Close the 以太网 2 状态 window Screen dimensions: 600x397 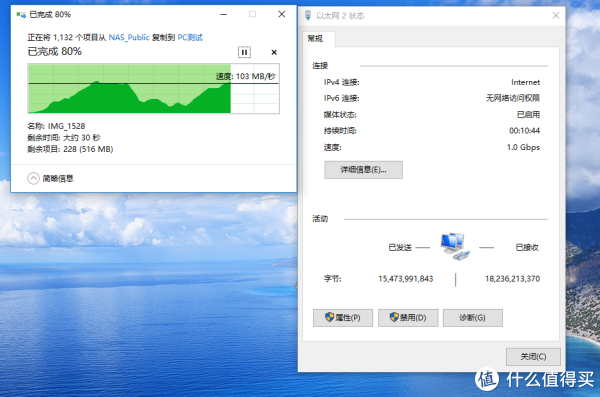556,15
